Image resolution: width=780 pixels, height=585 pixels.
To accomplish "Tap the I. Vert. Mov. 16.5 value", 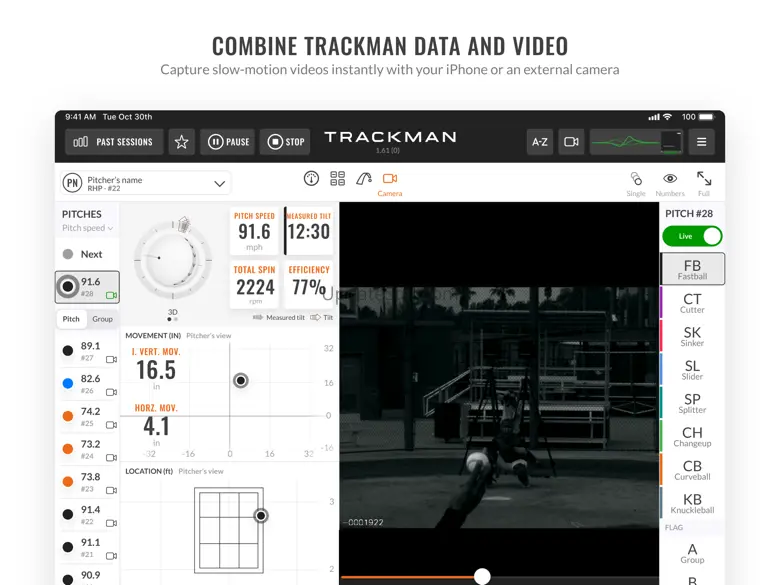I will [156, 370].
